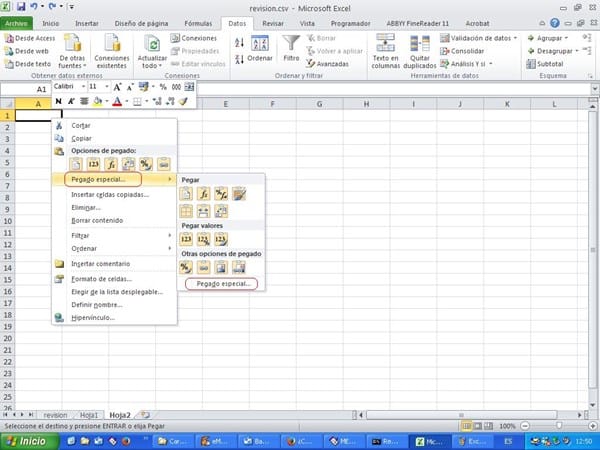
Task: Switch to the Hoja1 sheet tab
Action: [x=89, y=413]
